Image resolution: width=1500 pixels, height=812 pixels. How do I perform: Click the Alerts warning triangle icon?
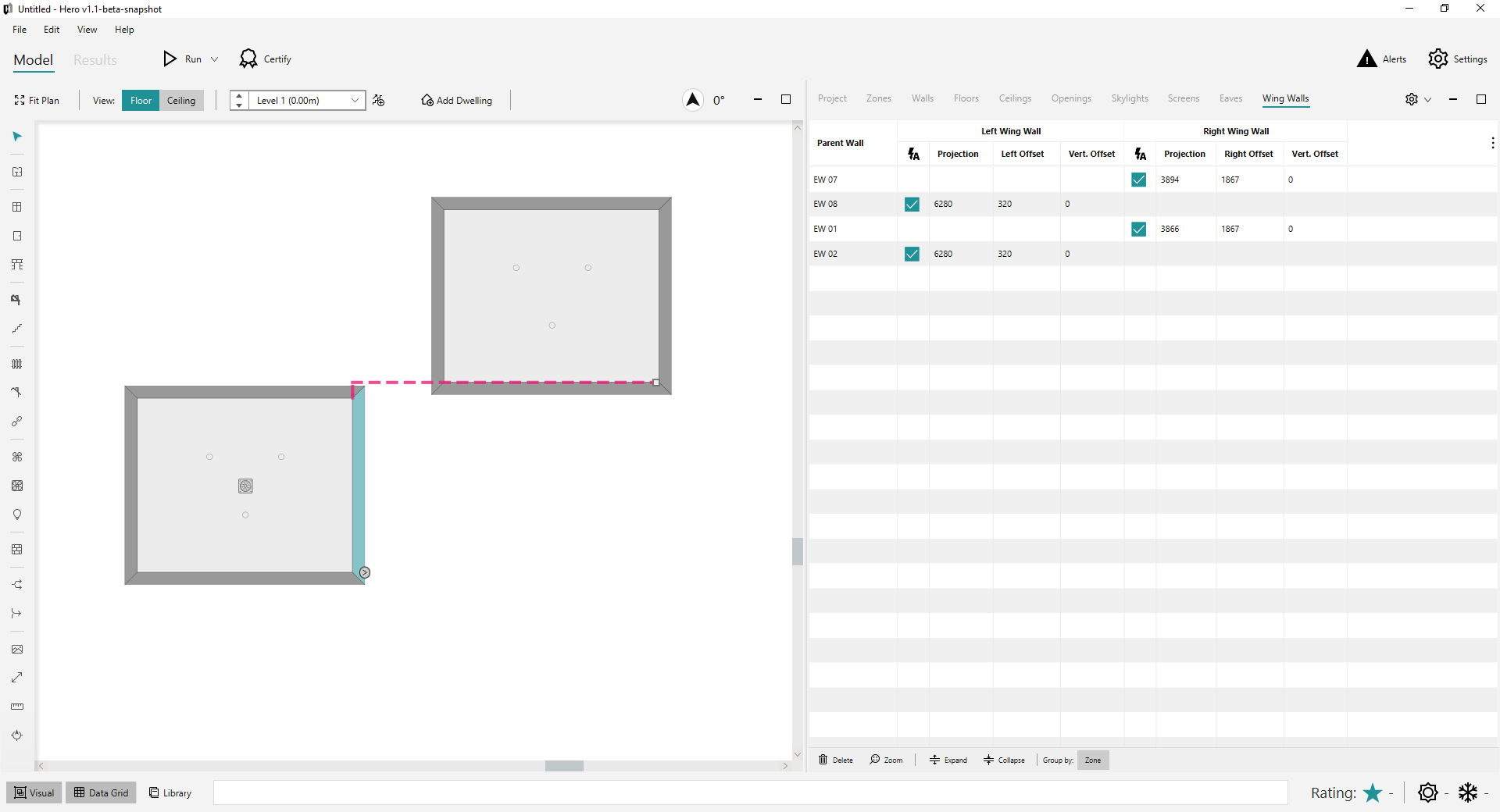(1366, 59)
